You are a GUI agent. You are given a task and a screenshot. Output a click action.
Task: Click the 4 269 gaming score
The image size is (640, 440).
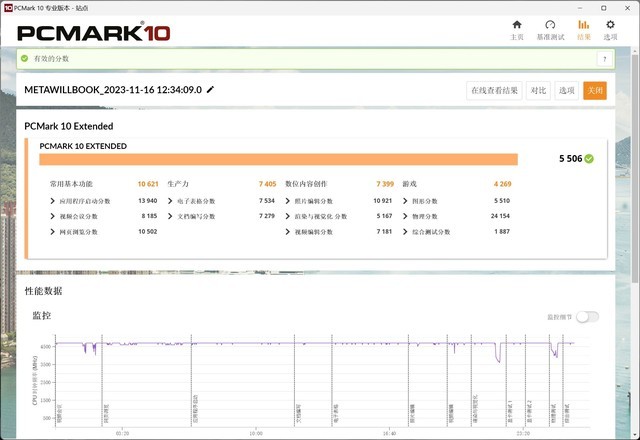click(502, 184)
